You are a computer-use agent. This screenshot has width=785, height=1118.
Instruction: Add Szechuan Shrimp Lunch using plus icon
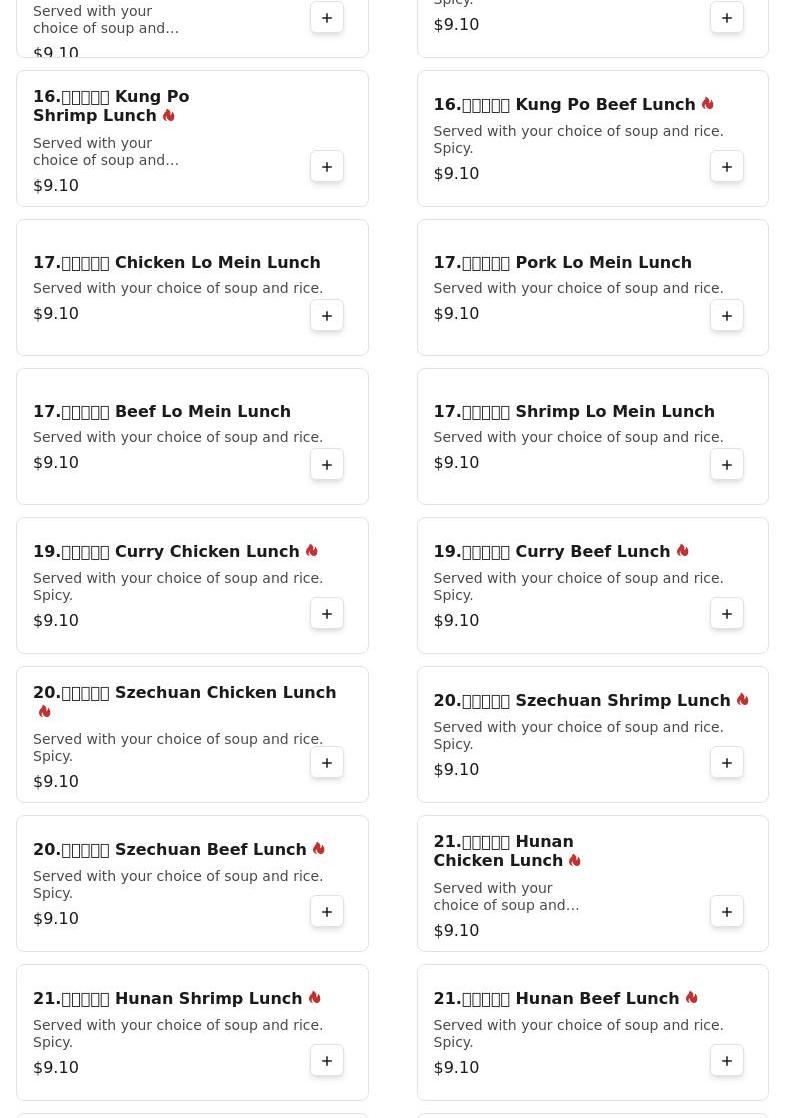[x=727, y=763]
